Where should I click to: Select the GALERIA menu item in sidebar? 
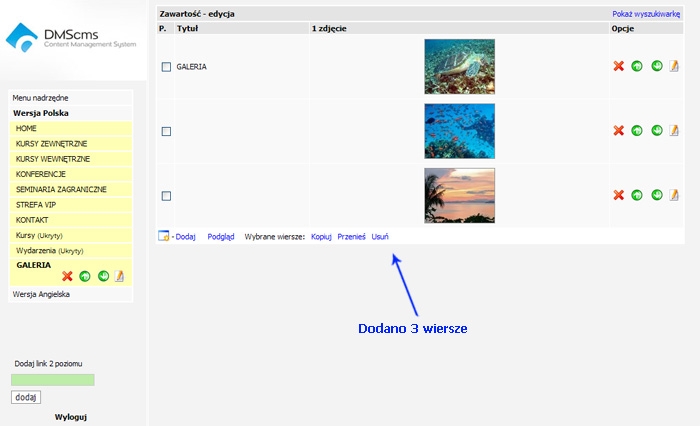[33, 265]
